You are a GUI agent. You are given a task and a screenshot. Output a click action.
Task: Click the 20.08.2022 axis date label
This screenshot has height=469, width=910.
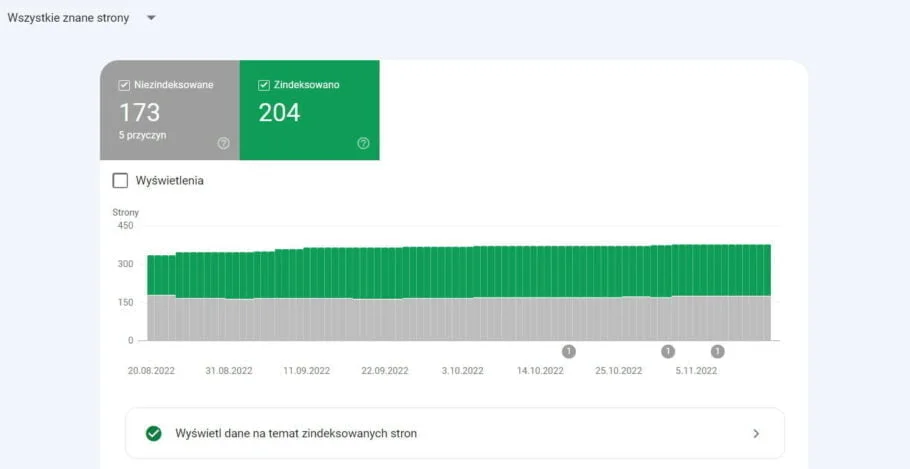click(151, 371)
